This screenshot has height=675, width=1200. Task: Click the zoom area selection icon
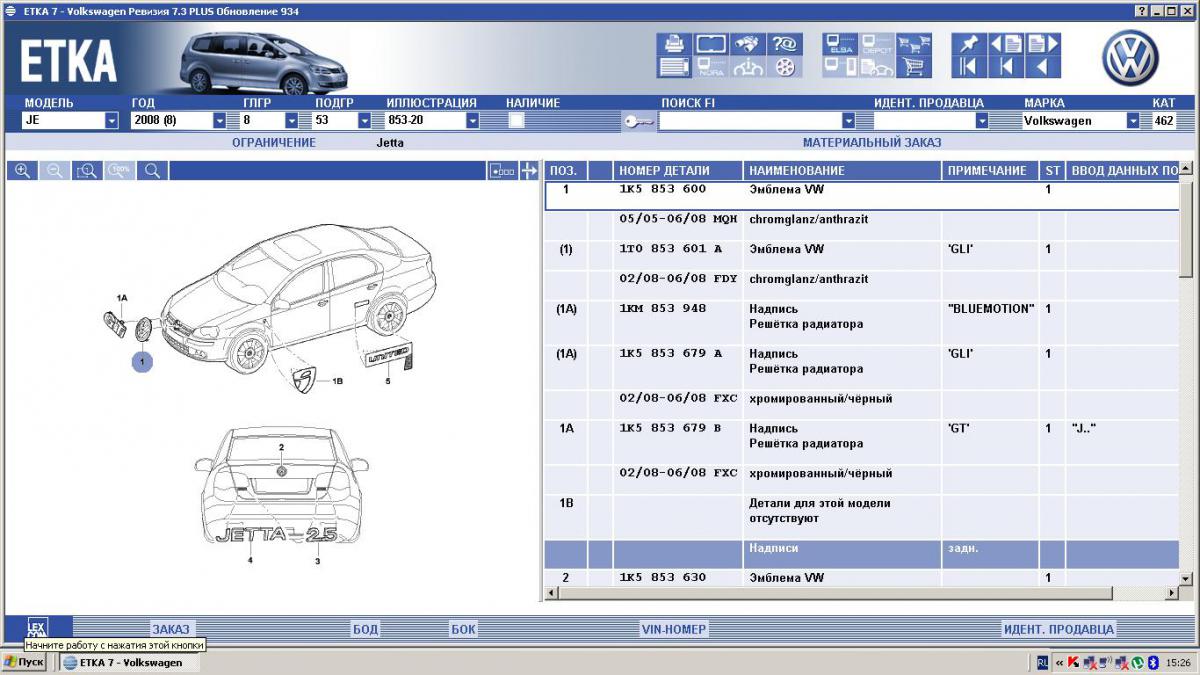(87, 171)
